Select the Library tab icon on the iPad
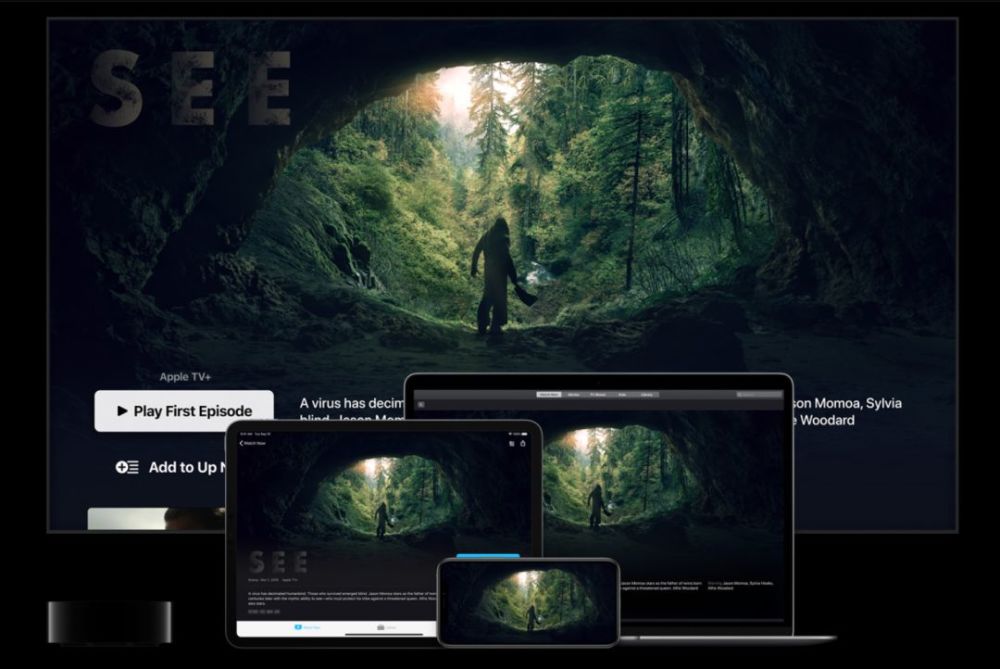 381,628
